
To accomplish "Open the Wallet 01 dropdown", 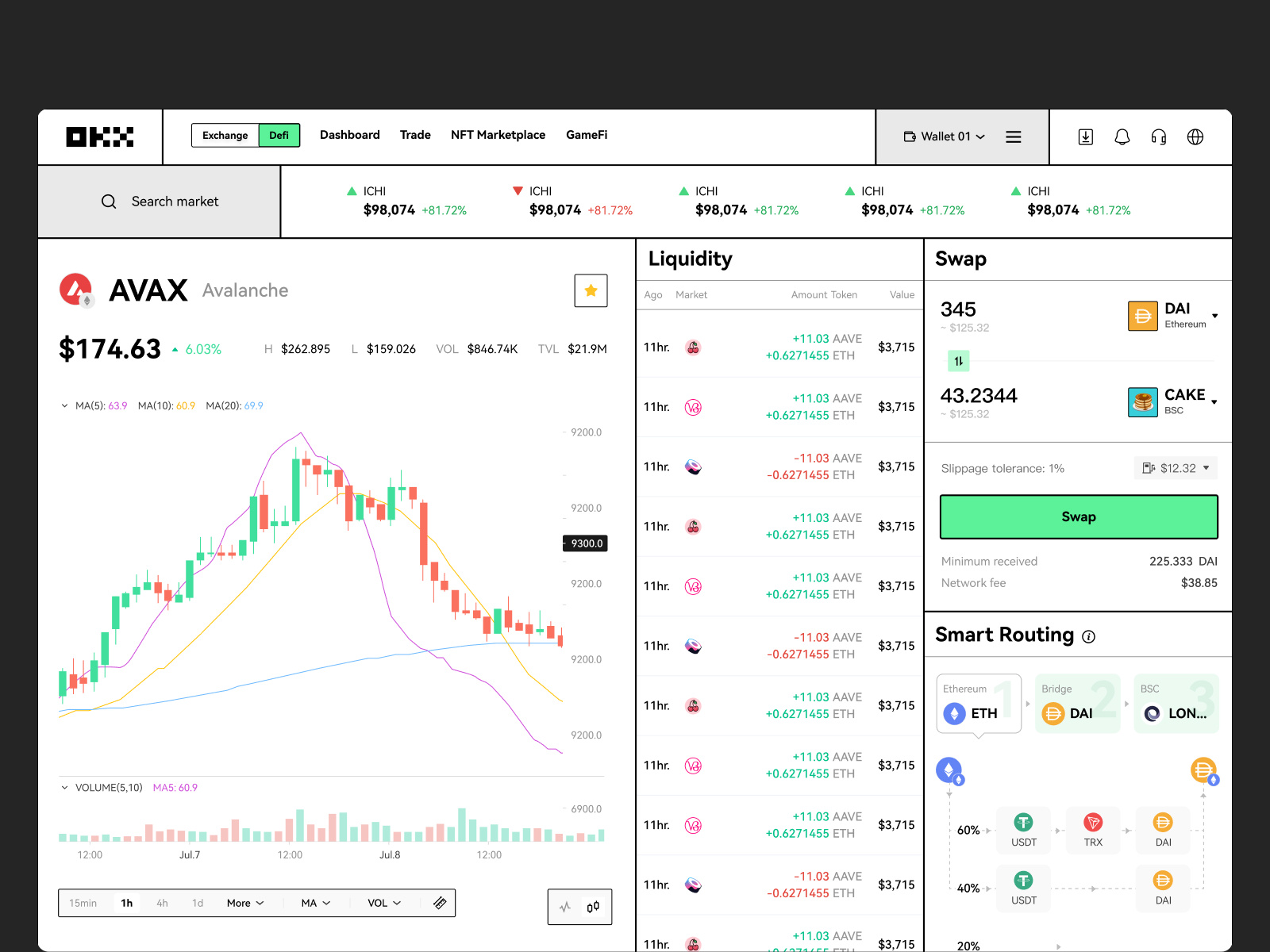I will pos(944,136).
